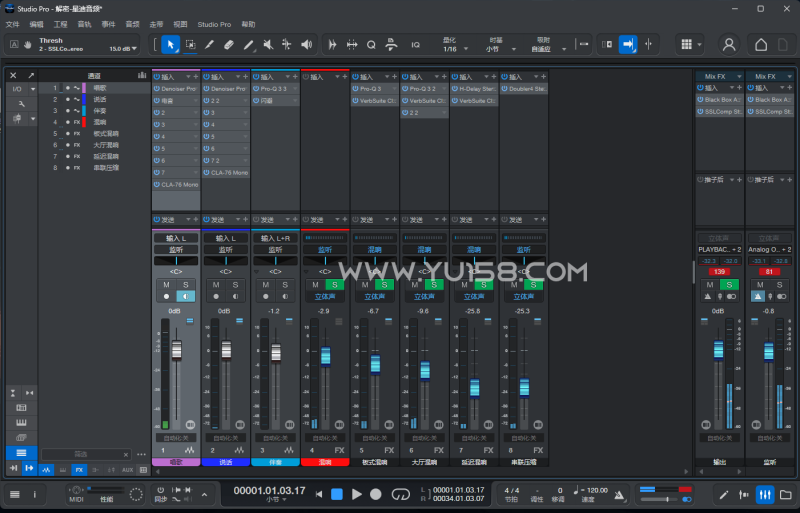Return to zero with skip-back button
Screen dimensions: 800x513
pyautogui.click(x=319, y=494)
